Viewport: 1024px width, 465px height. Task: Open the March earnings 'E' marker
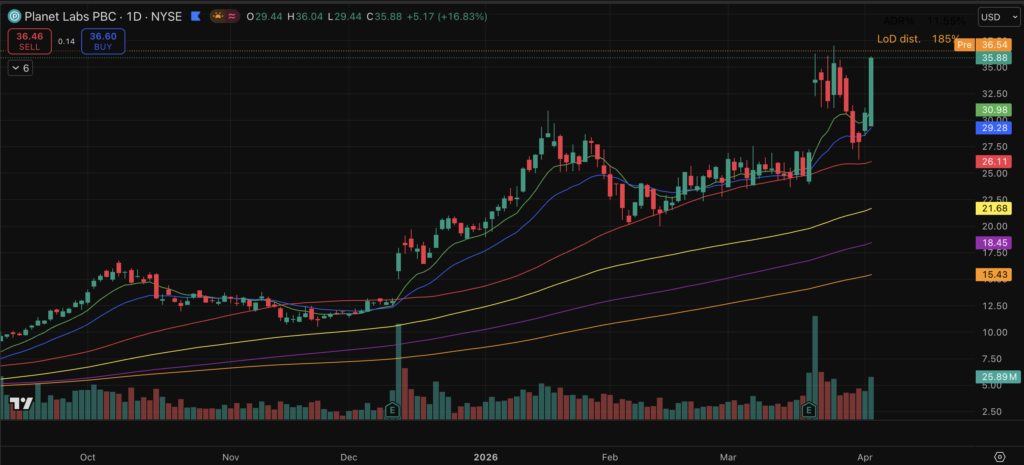tap(808, 409)
